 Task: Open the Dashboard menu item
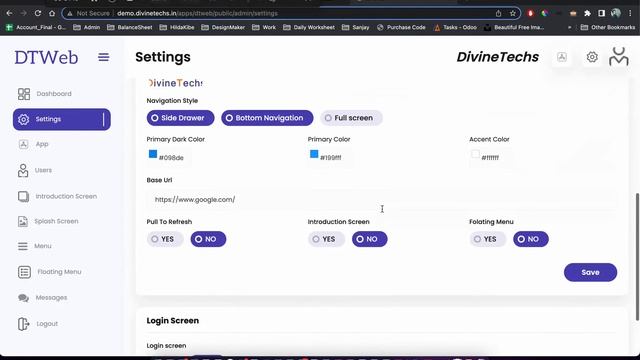coord(54,94)
